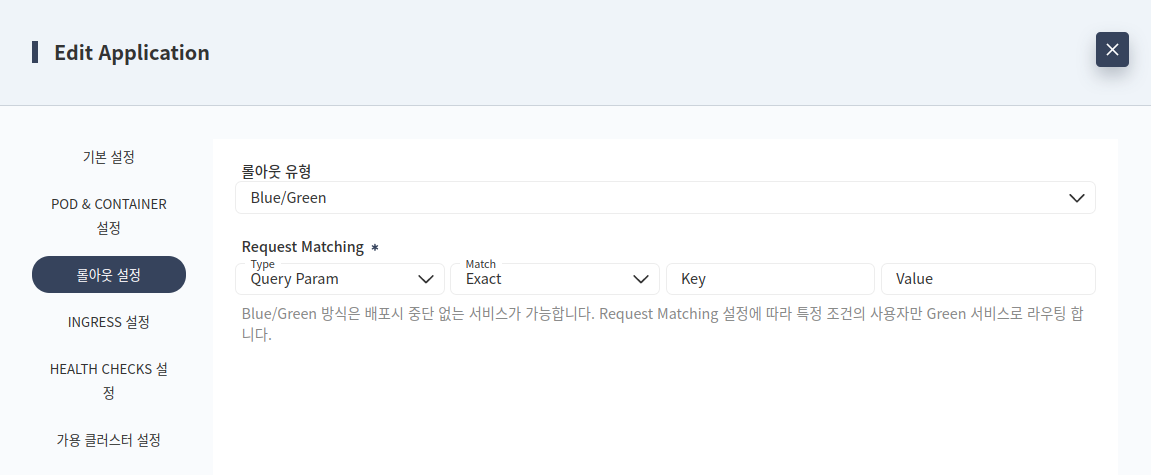The height and width of the screenshot is (475, 1151).
Task: Focus the Value input field
Action: click(988, 279)
